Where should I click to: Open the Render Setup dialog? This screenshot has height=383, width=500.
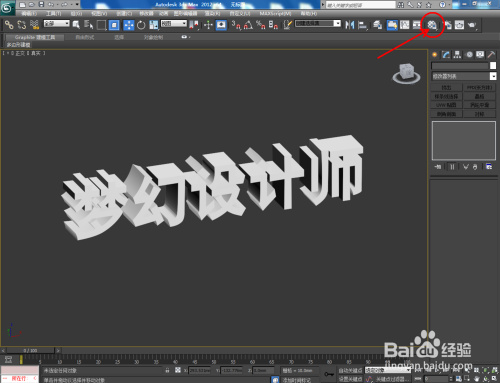(447, 25)
